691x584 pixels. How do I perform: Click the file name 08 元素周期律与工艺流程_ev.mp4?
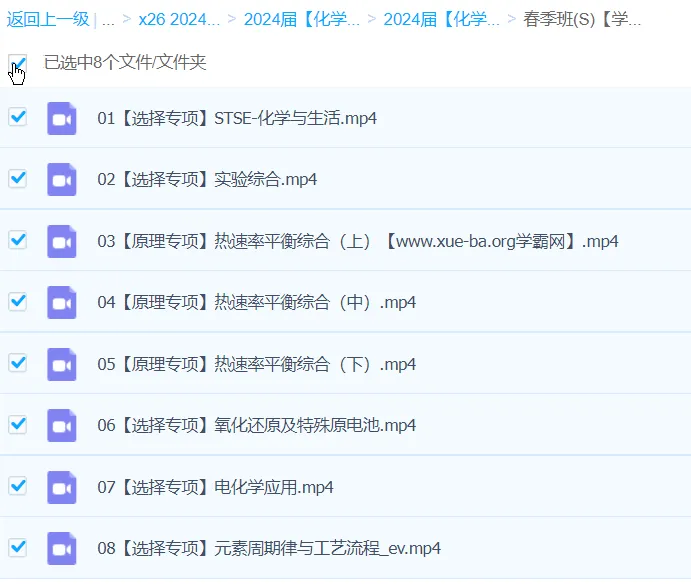coord(268,548)
